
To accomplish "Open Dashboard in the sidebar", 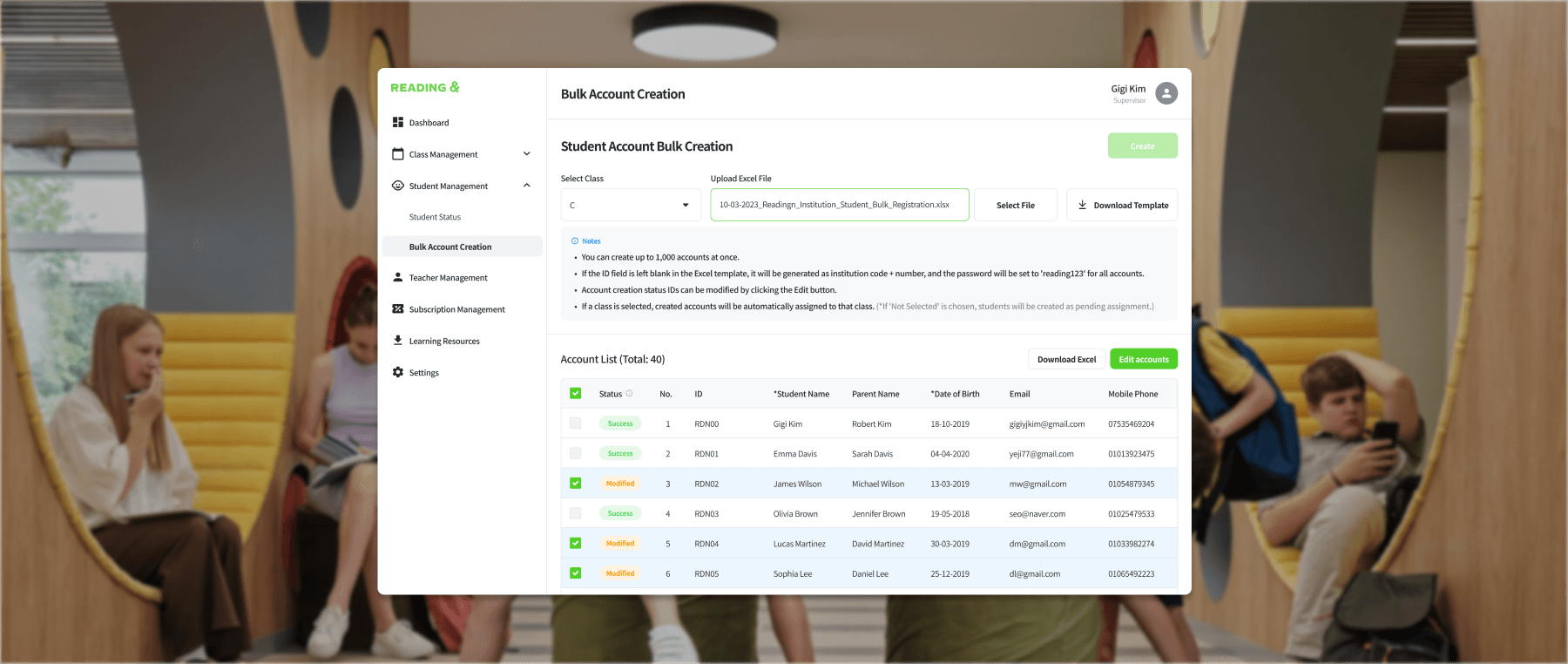I will [429, 123].
